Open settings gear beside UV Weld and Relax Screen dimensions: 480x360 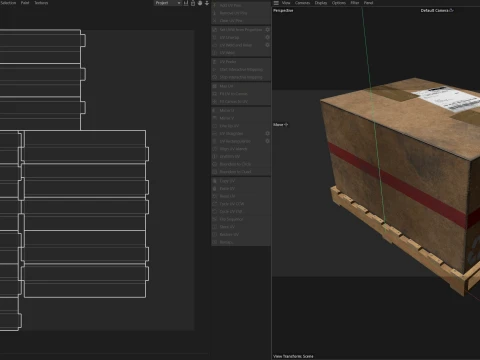(267, 45)
